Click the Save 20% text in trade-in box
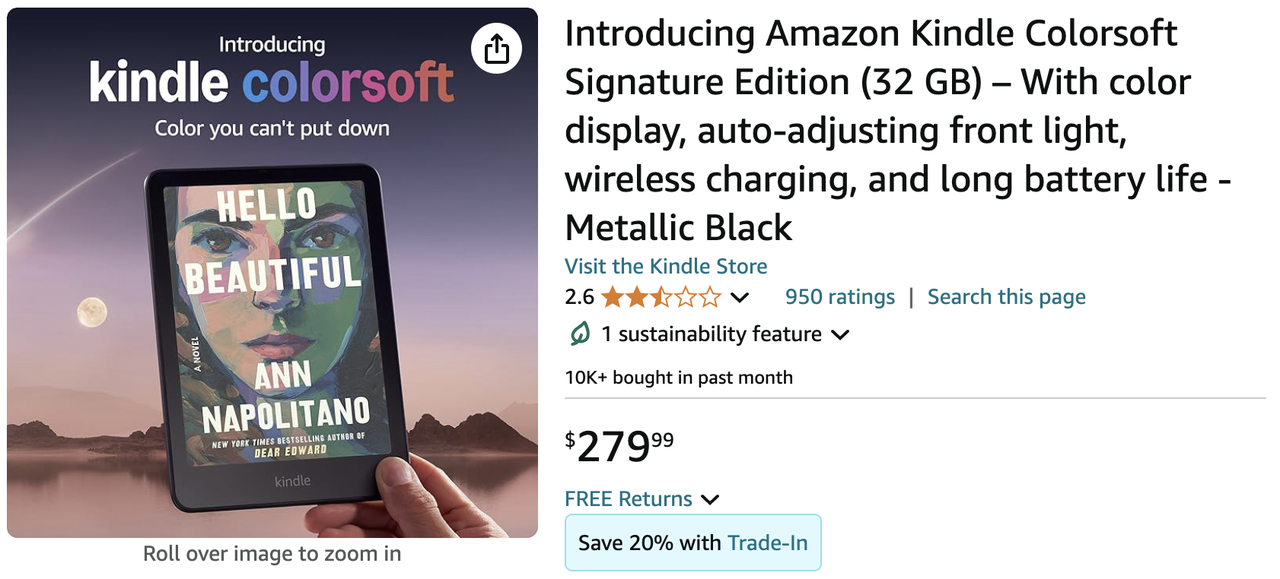Screen dimensions: 1280x579 [650, 543]
